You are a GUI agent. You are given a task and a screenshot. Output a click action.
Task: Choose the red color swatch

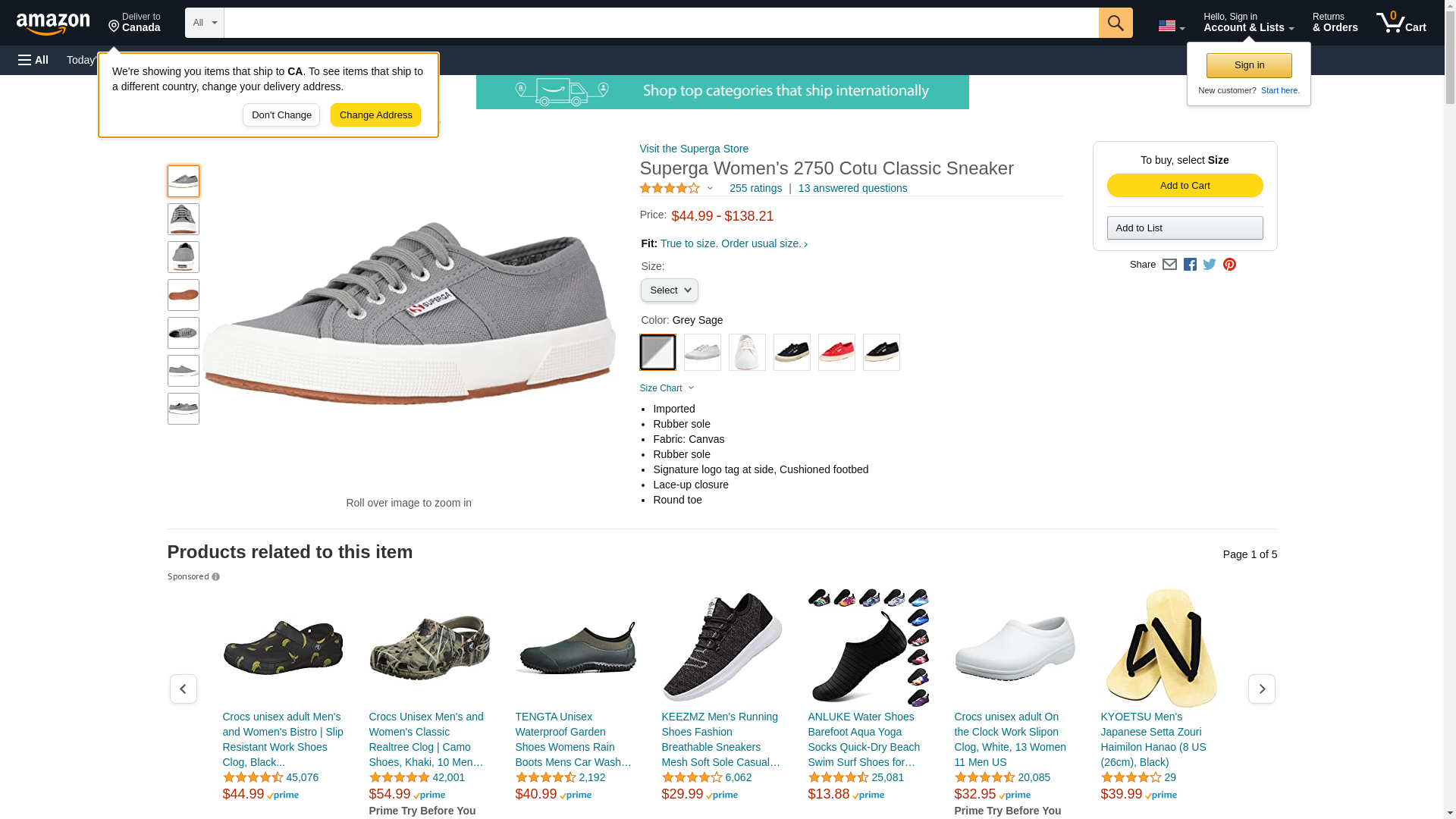pos(836,352)
